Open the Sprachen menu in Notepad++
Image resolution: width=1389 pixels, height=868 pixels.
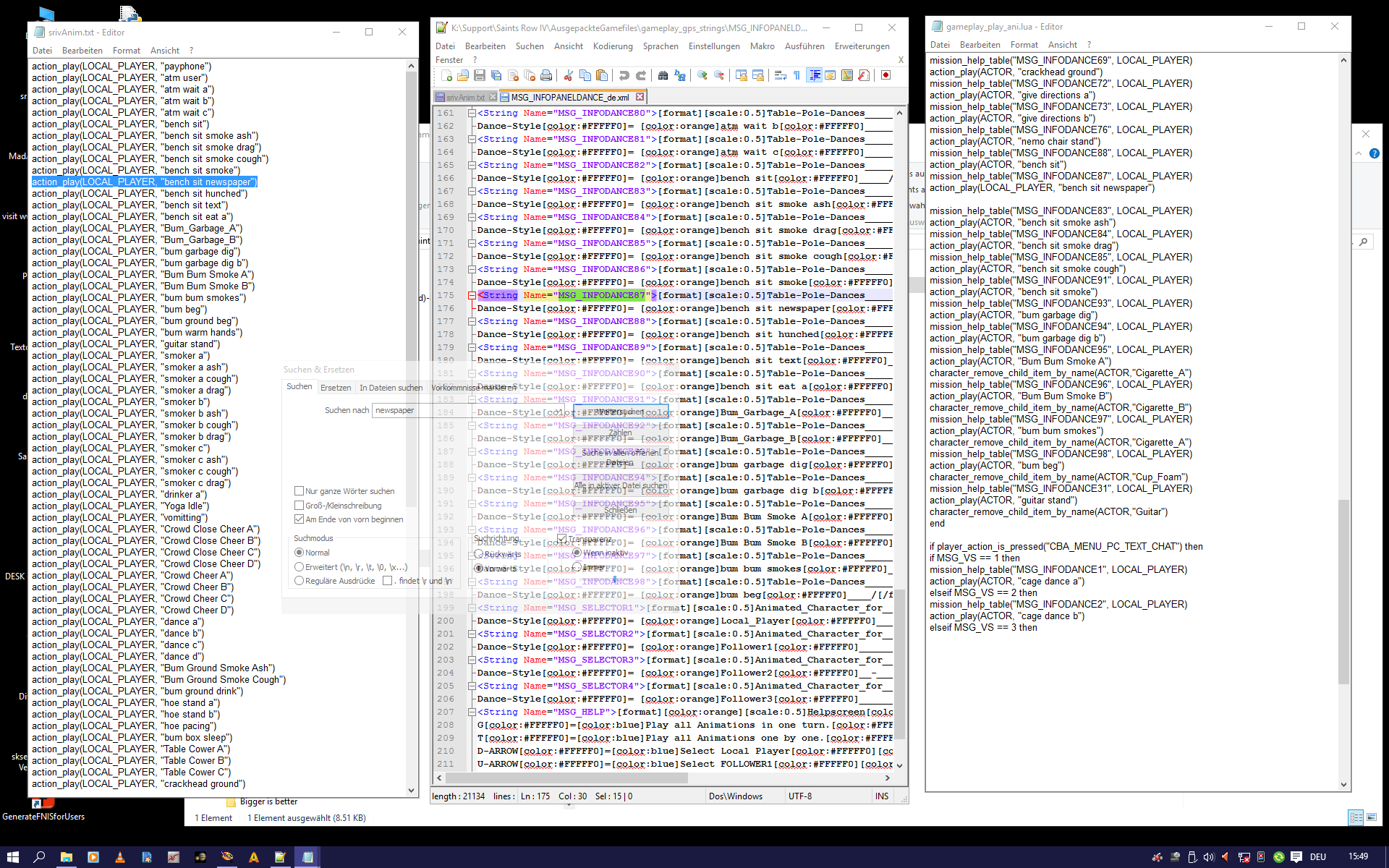tap(660, 46)
